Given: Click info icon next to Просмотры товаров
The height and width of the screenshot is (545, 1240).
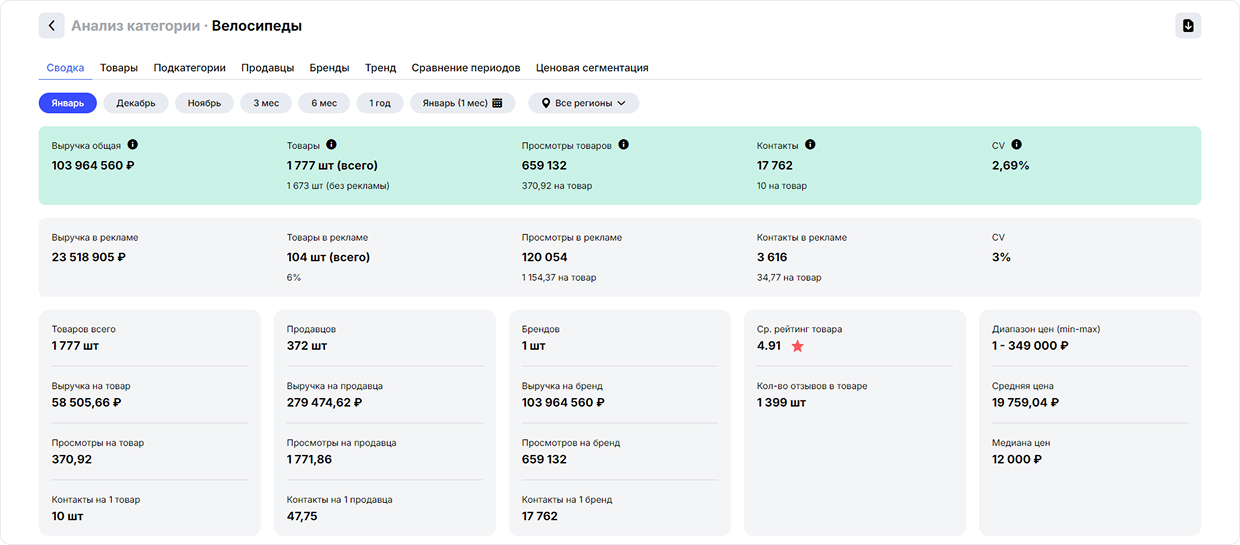Looking at the screenshot, I should coord(623,145).
